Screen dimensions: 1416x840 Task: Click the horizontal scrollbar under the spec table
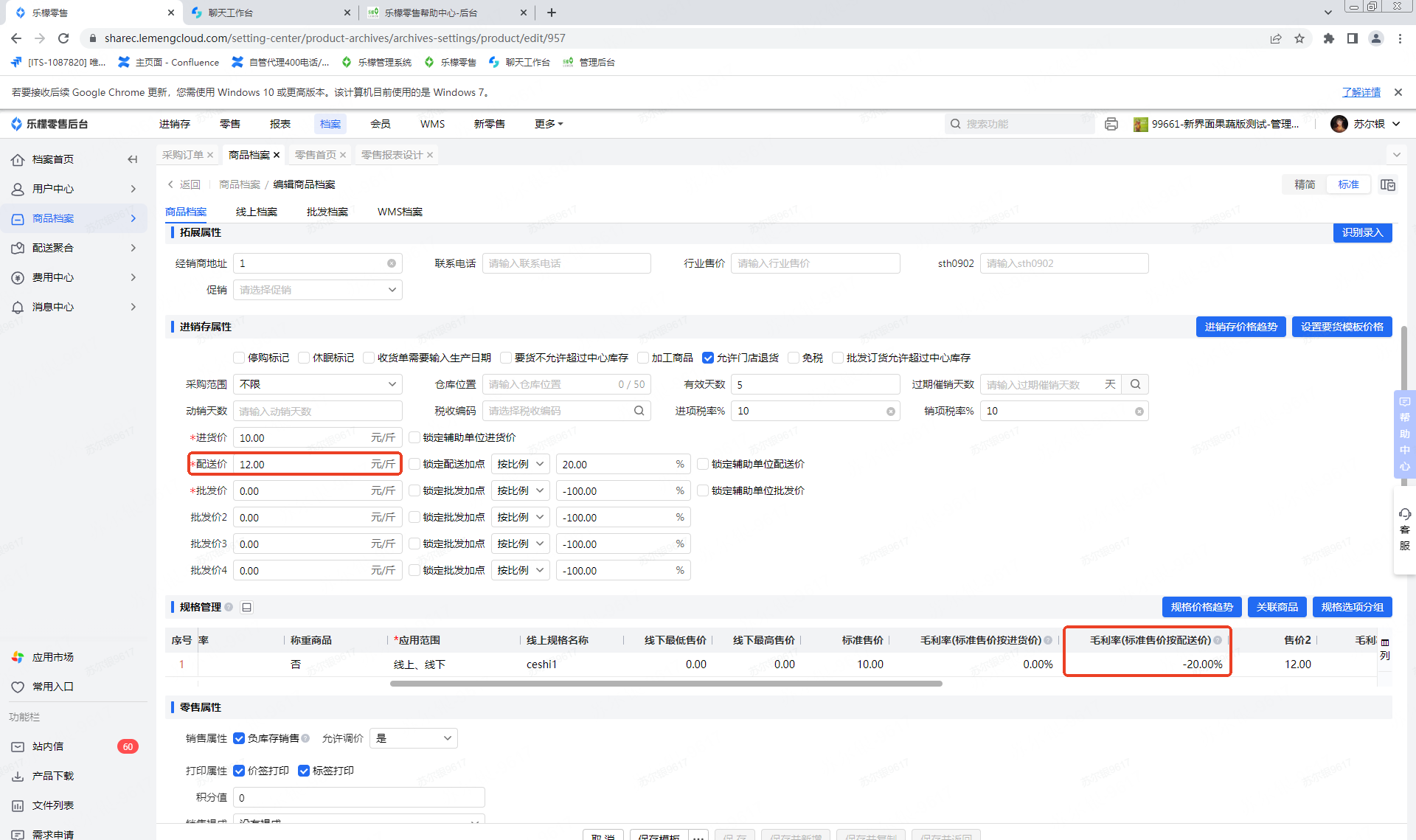[x=665, y=684]
